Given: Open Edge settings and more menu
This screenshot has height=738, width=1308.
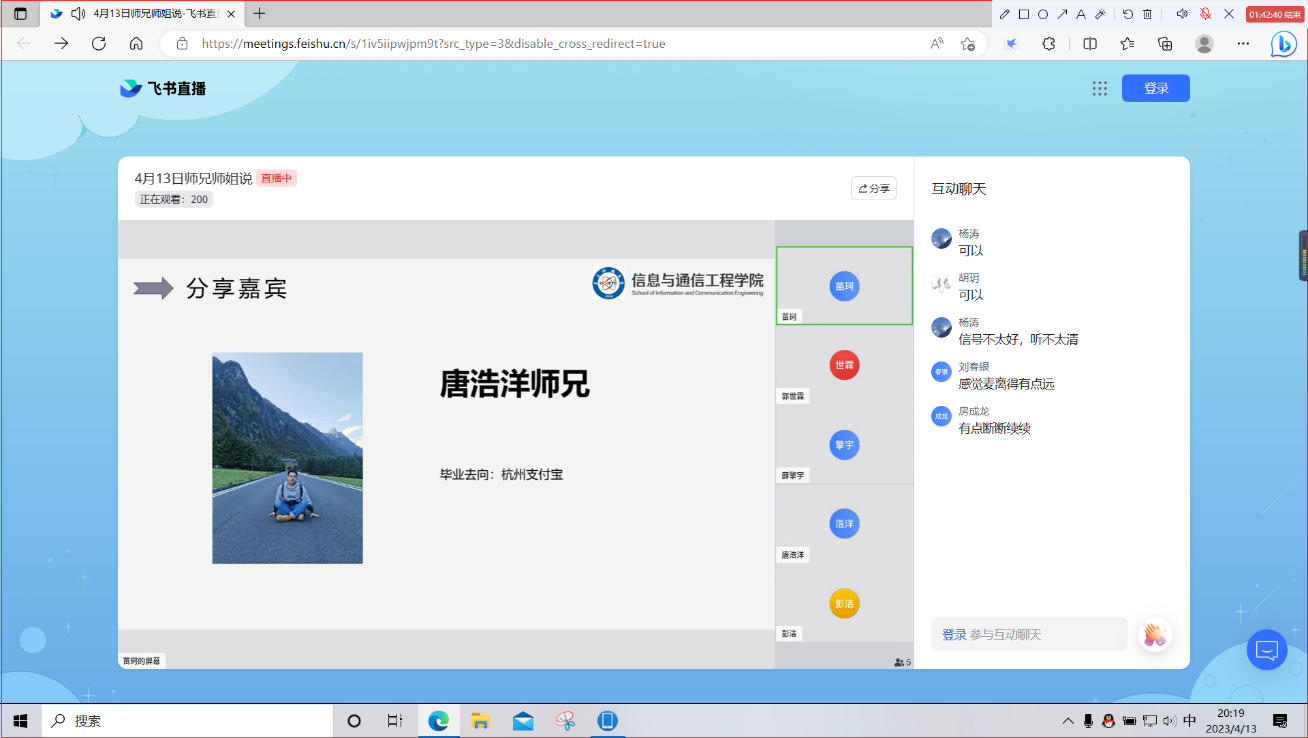Looking at the screenshot, I should [x=1243, y=43].
